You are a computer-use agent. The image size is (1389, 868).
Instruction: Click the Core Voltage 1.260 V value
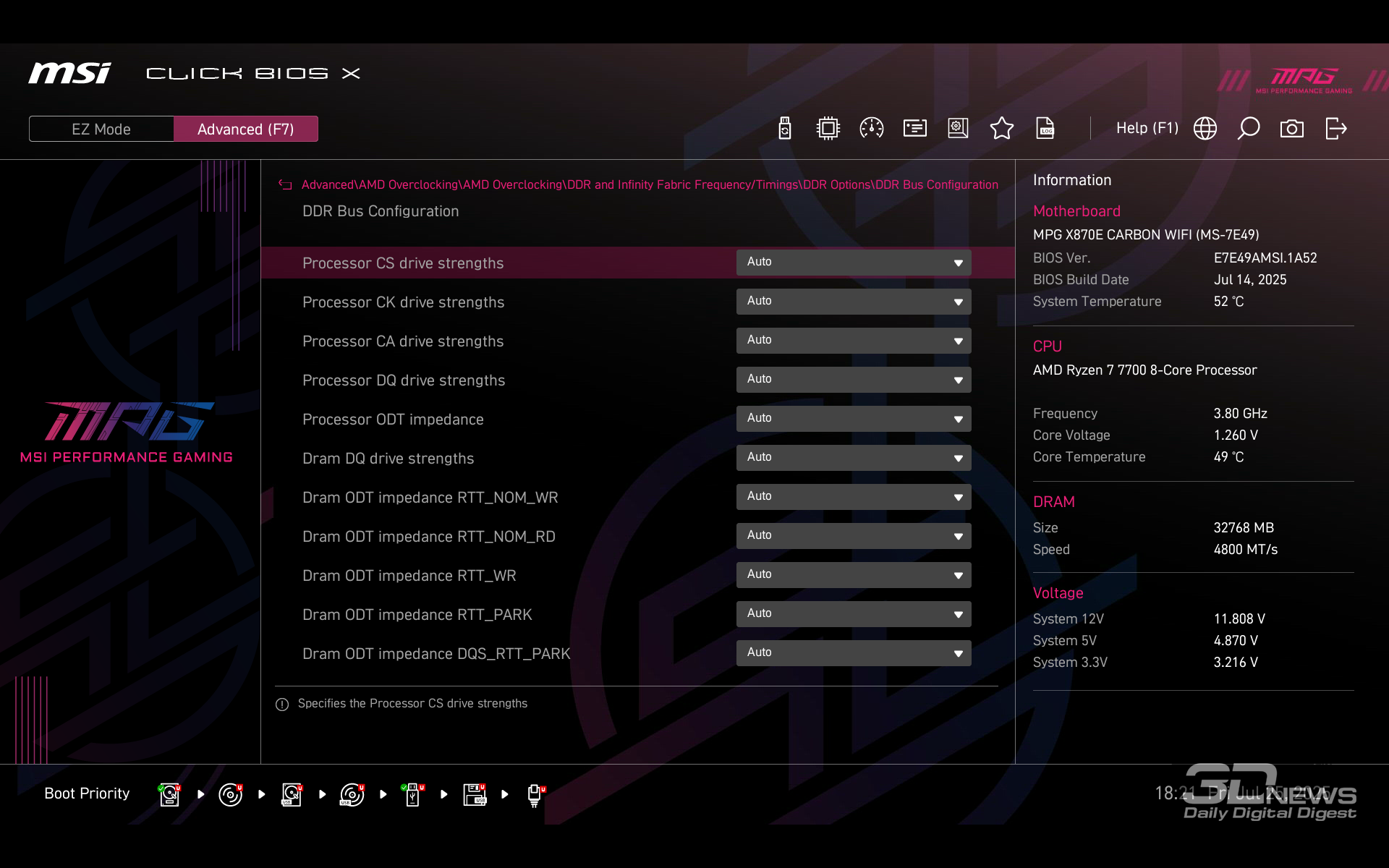click(1236, 435)
